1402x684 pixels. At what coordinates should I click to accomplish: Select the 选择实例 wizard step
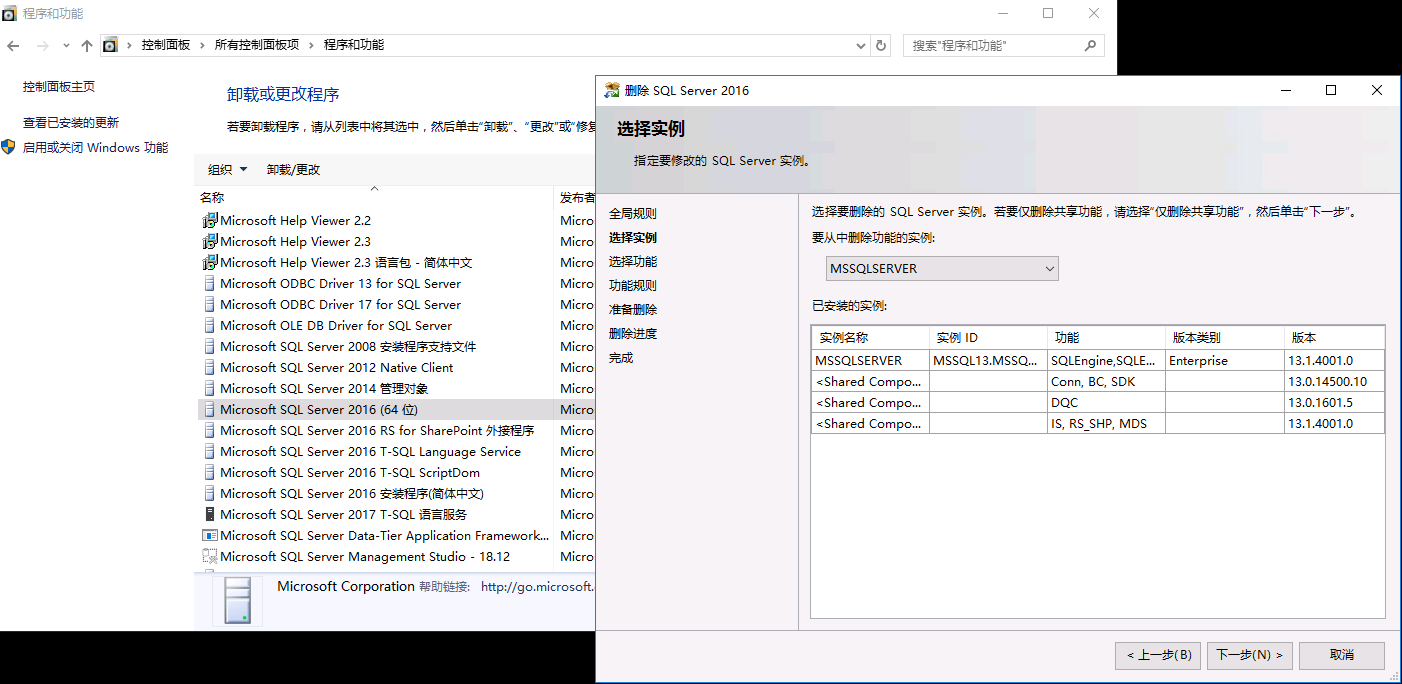pyautogui.click(x=633, y=238)
